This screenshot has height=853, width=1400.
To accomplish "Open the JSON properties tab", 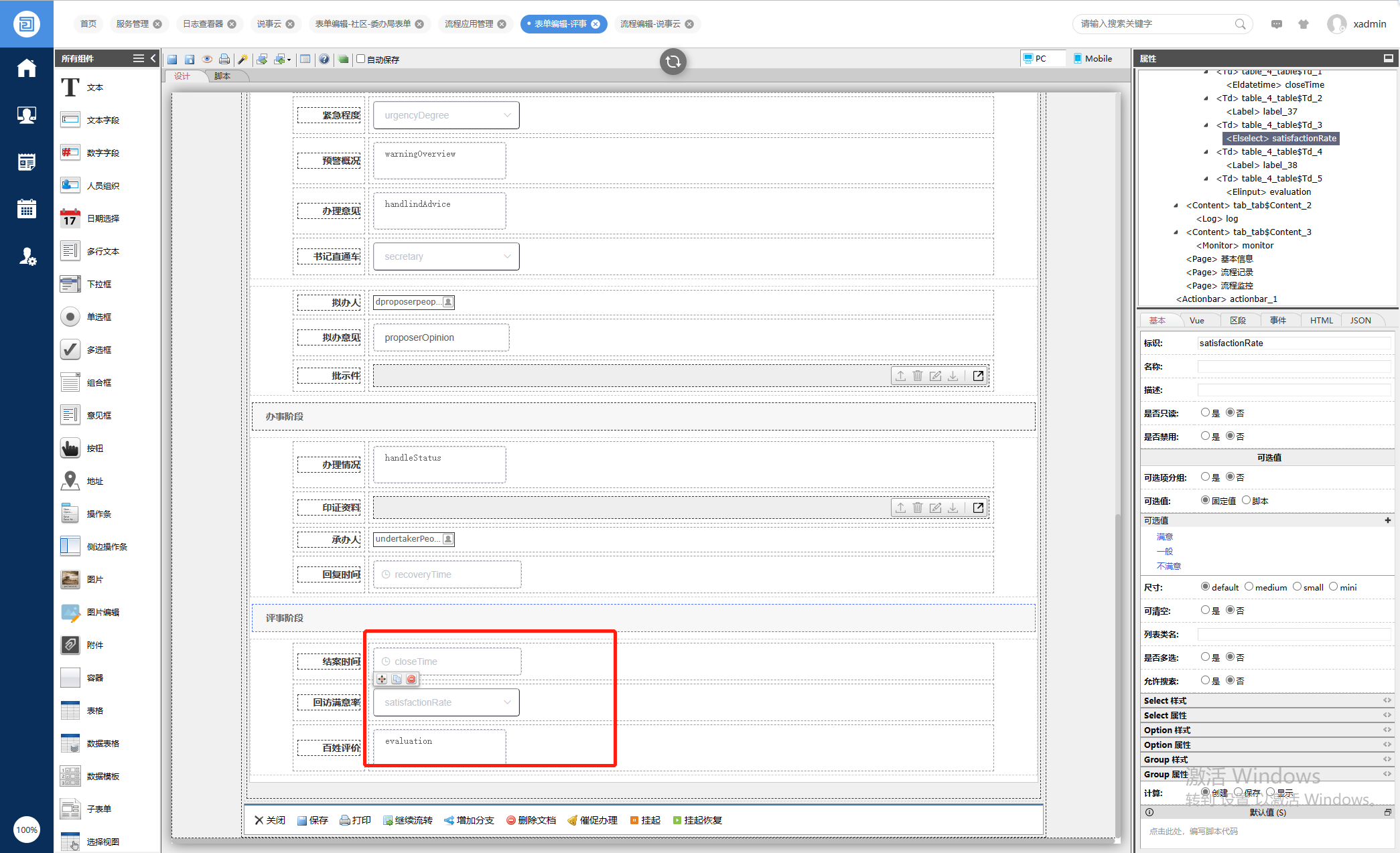I will [1360, 321].
